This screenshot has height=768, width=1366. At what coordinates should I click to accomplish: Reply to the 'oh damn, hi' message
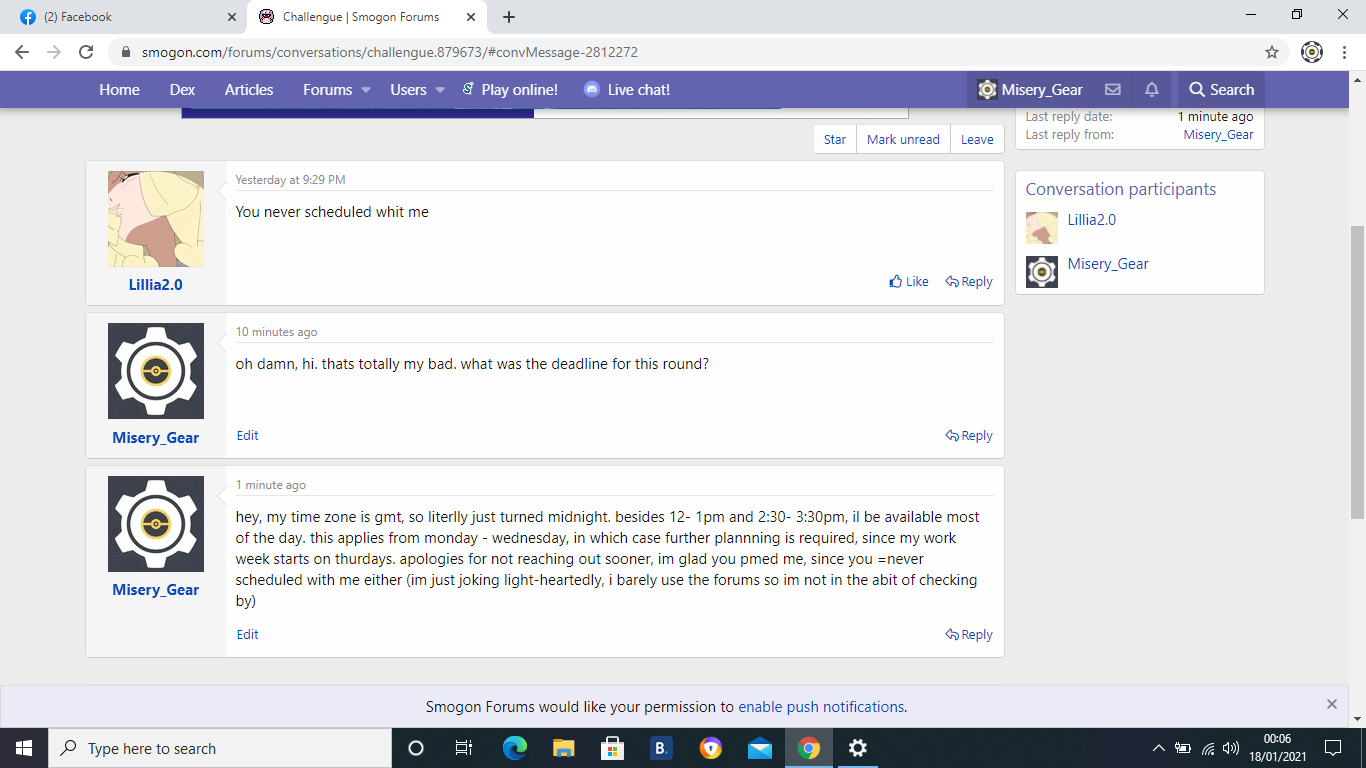(969, 436)
